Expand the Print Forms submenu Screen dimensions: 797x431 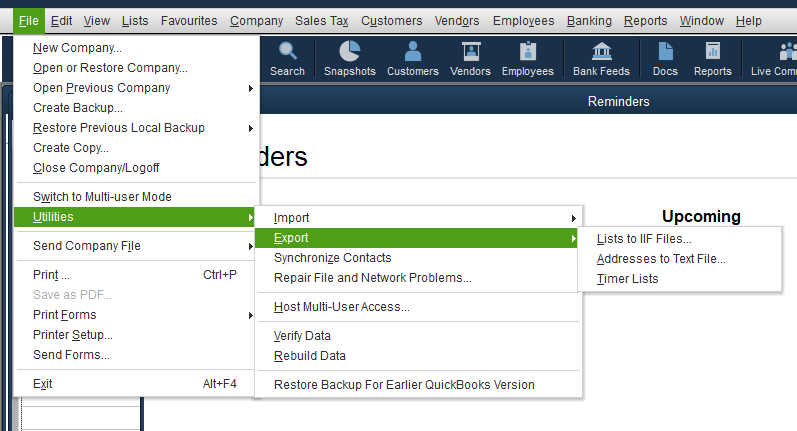pos(65,315)
